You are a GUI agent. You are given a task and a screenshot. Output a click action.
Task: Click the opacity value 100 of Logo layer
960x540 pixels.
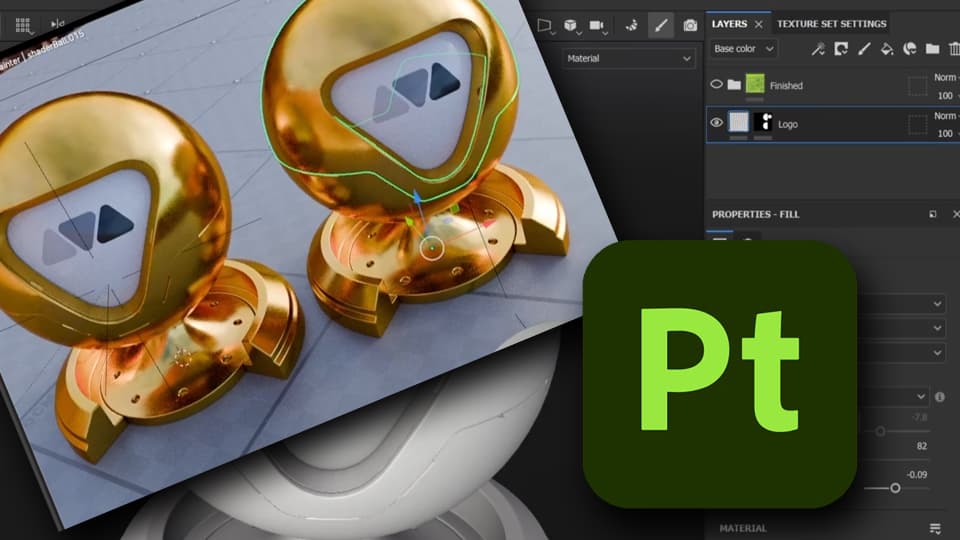coord(945,133)
